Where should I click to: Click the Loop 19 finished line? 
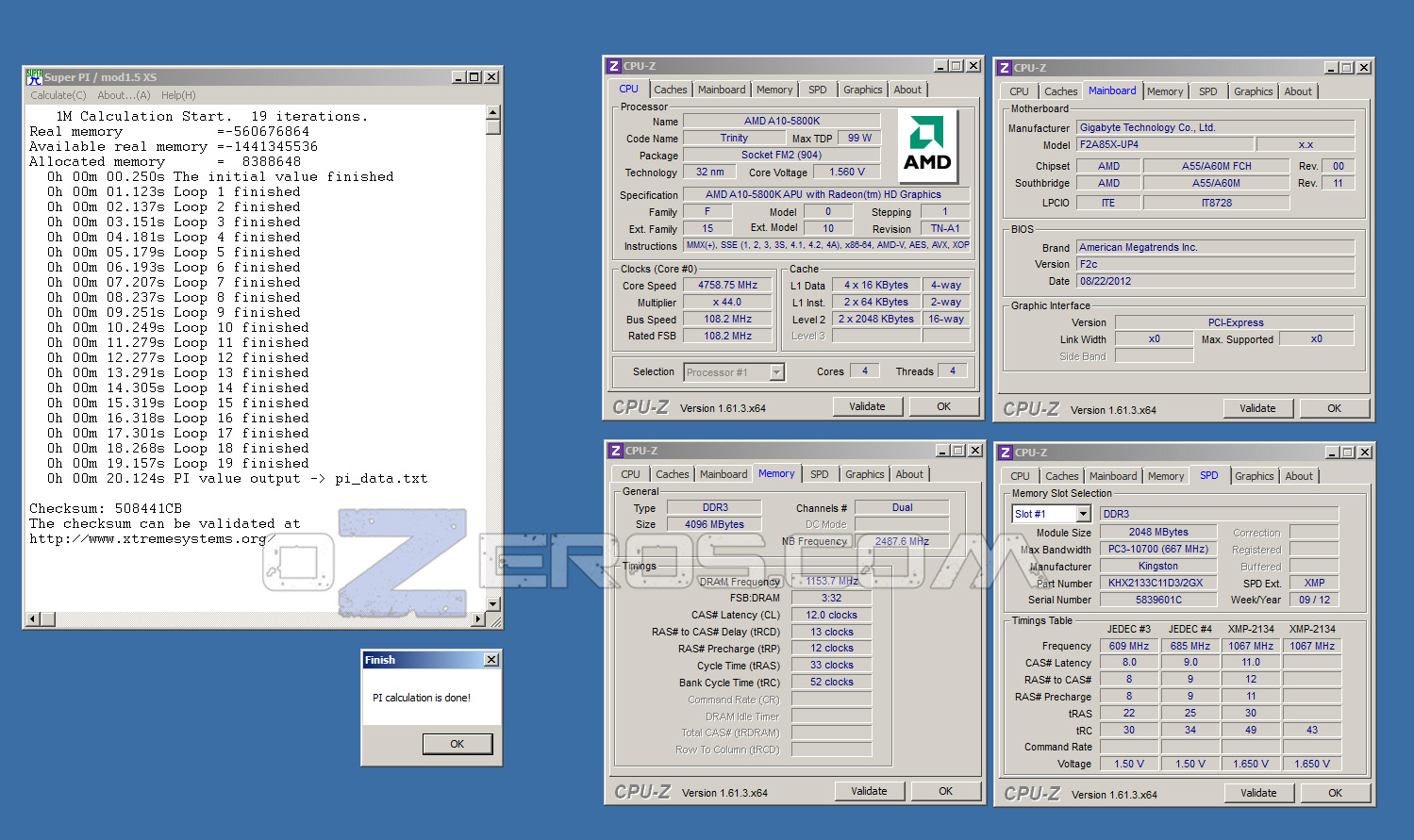coord(178,463)
